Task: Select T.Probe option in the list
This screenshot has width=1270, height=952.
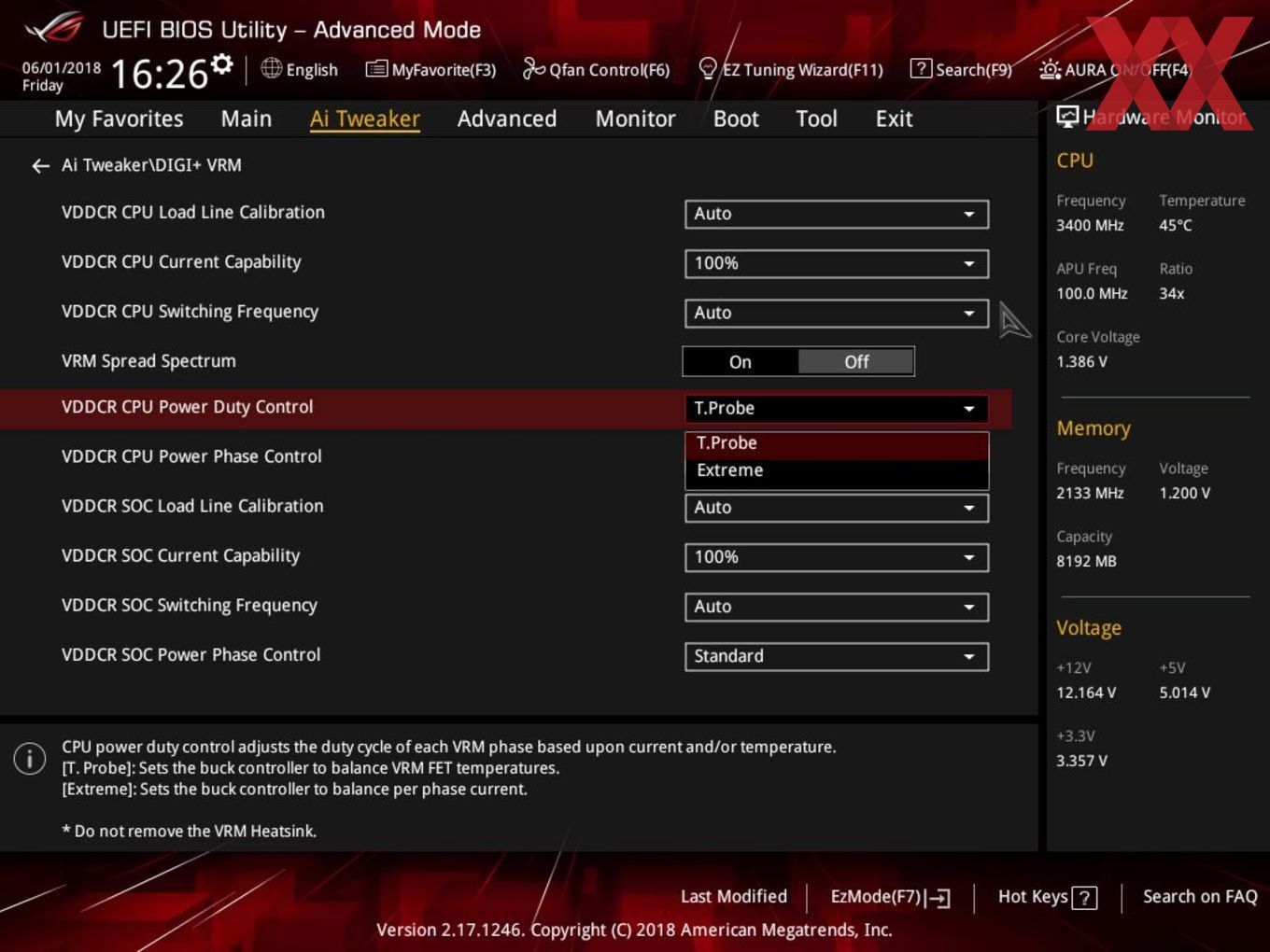Action: [837, 443]
